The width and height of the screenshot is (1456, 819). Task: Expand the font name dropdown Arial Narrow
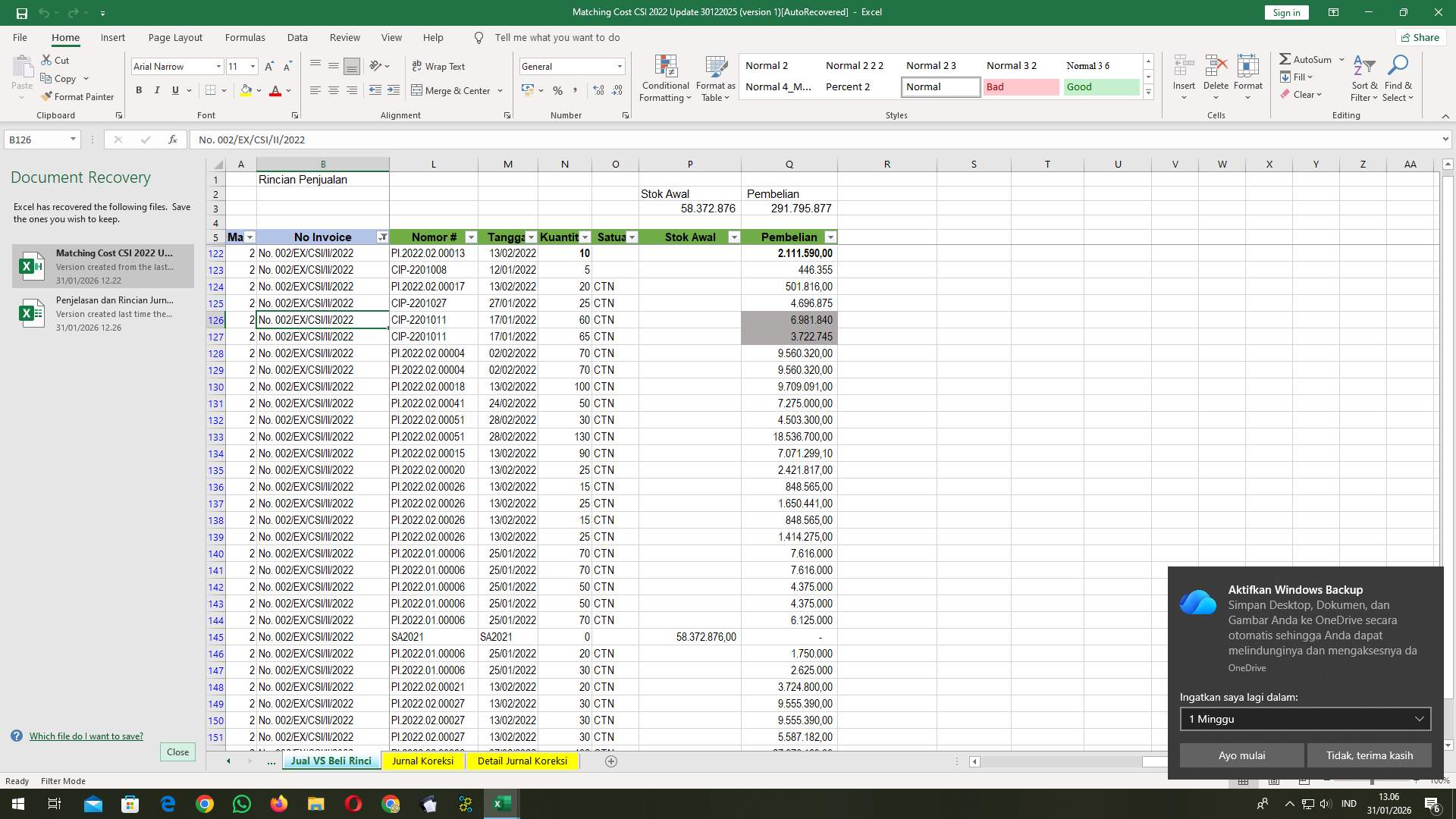click(x=218, y=66)
